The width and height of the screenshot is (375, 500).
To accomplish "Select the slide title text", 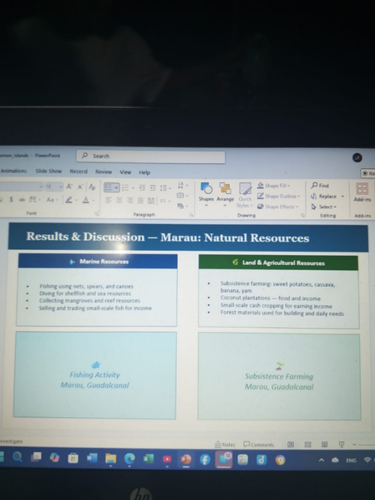I will [168, 237].
